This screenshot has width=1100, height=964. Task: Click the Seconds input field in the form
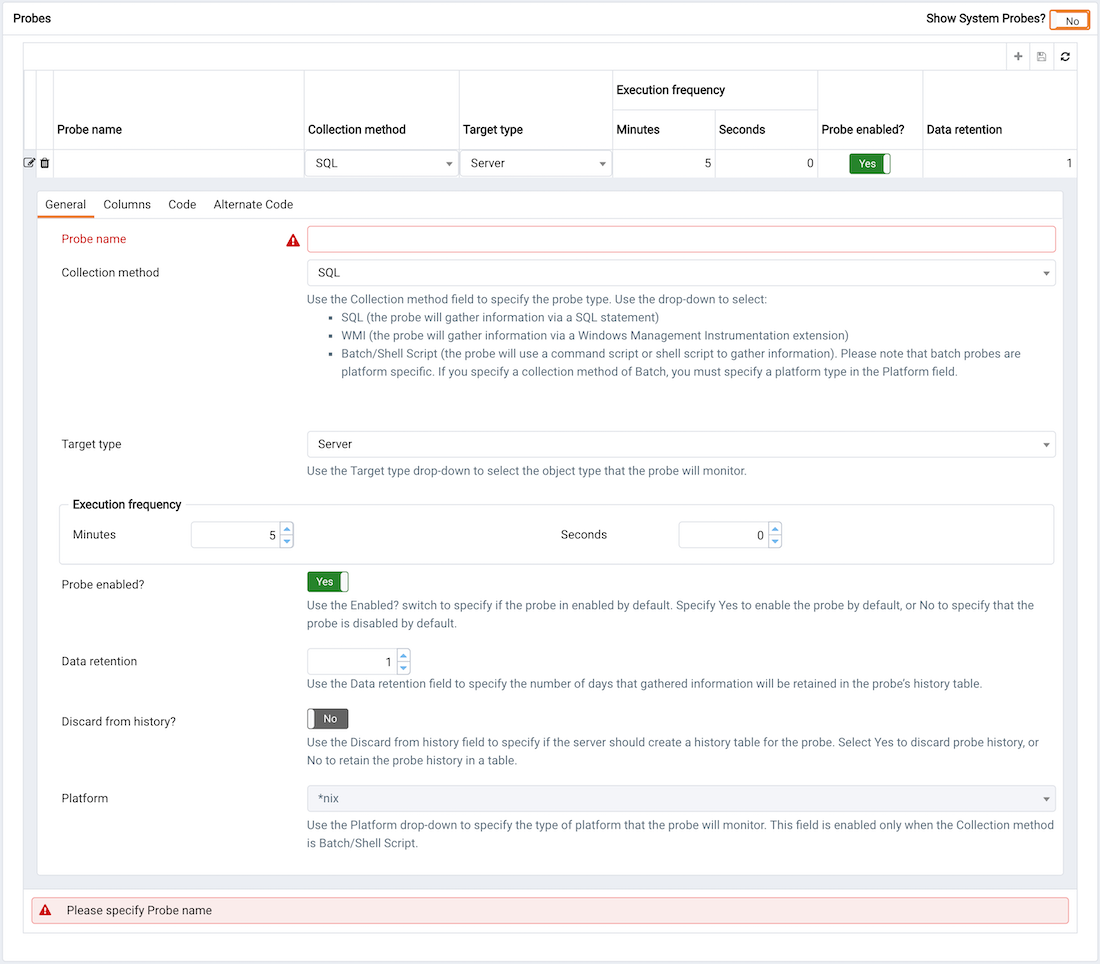pos(724,535)
